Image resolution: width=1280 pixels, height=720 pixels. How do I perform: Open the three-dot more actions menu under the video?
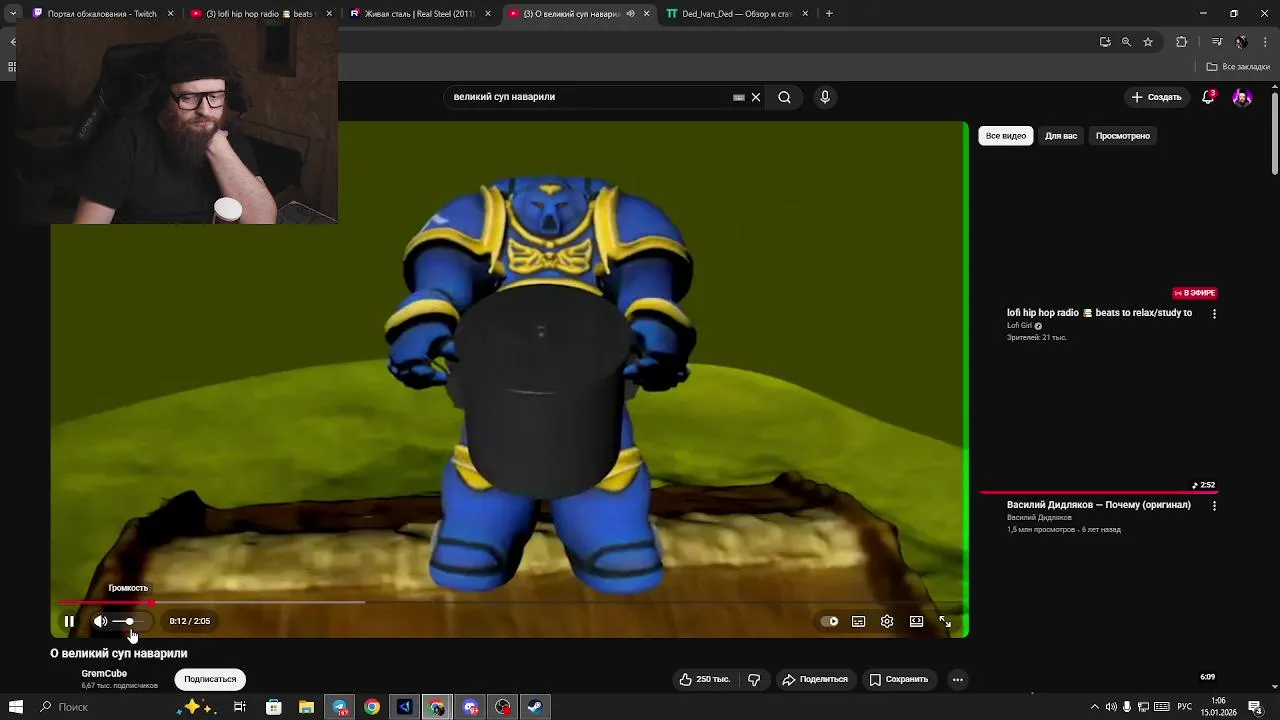point(957,679)
